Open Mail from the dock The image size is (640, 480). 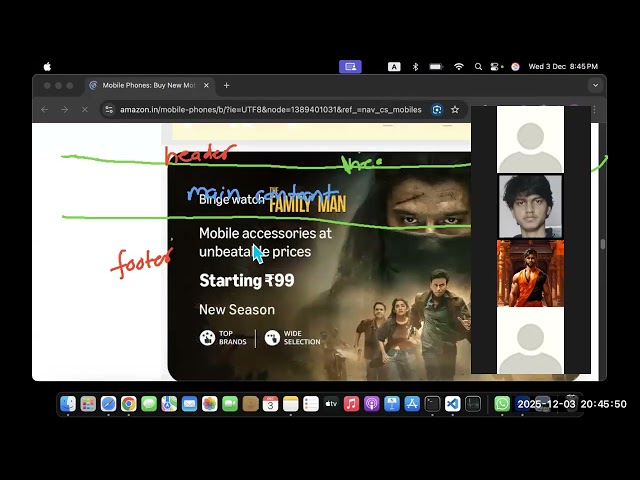click(x=189, y=404)
